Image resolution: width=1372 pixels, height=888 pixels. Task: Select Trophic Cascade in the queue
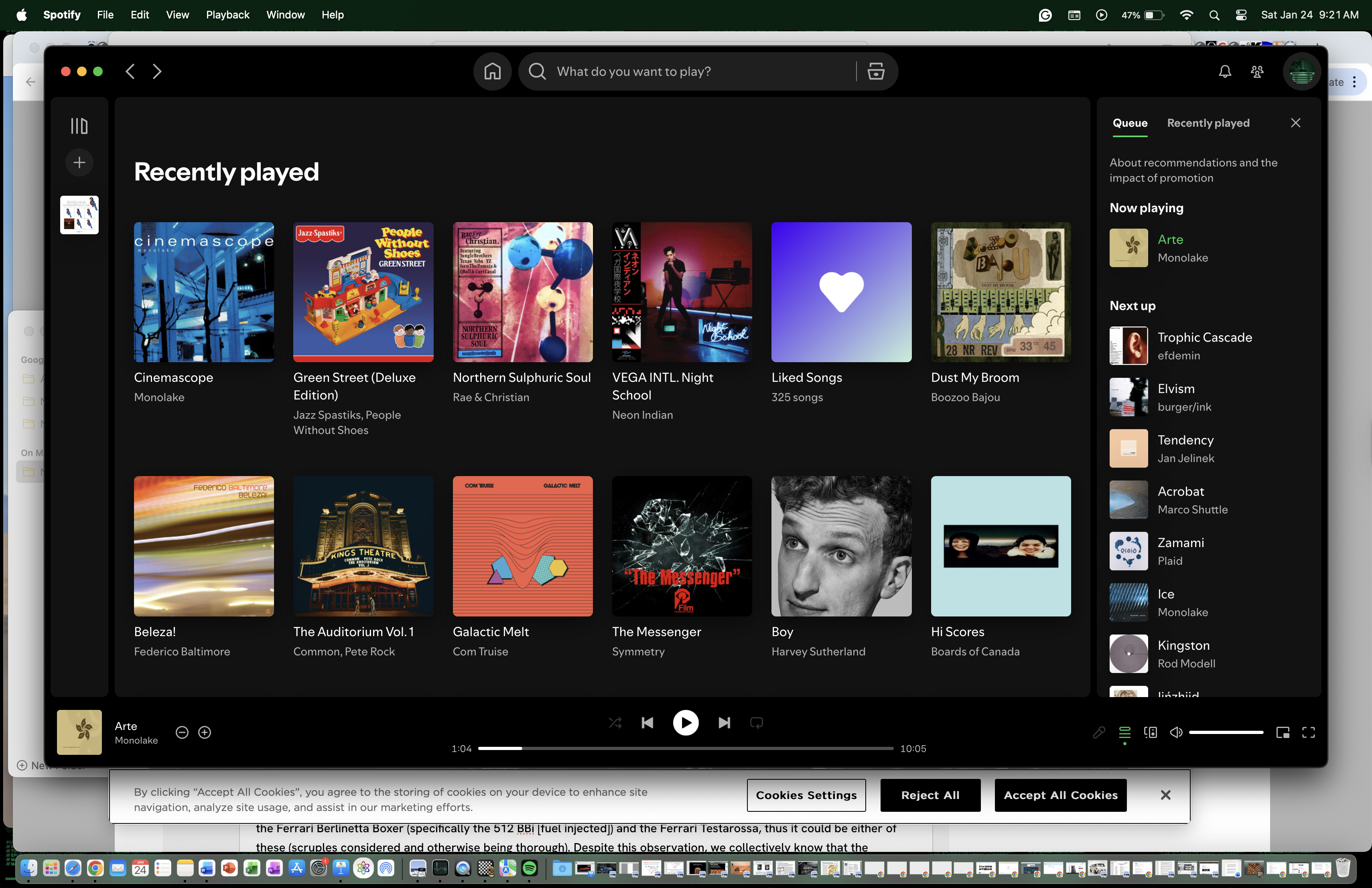pyautogui.click(x=1209, y=345)
